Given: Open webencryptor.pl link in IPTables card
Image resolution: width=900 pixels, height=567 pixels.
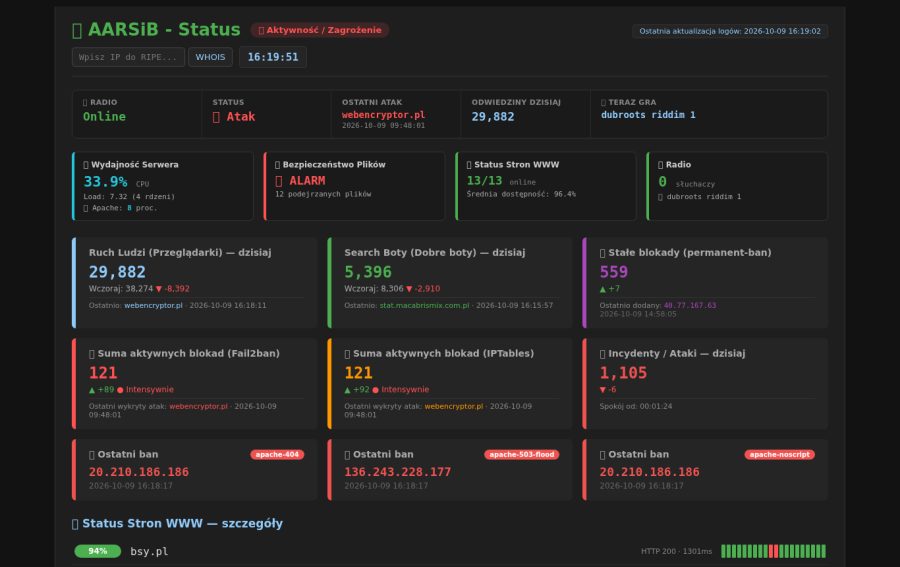Looking at the screenshot, I should click(453, 406).
